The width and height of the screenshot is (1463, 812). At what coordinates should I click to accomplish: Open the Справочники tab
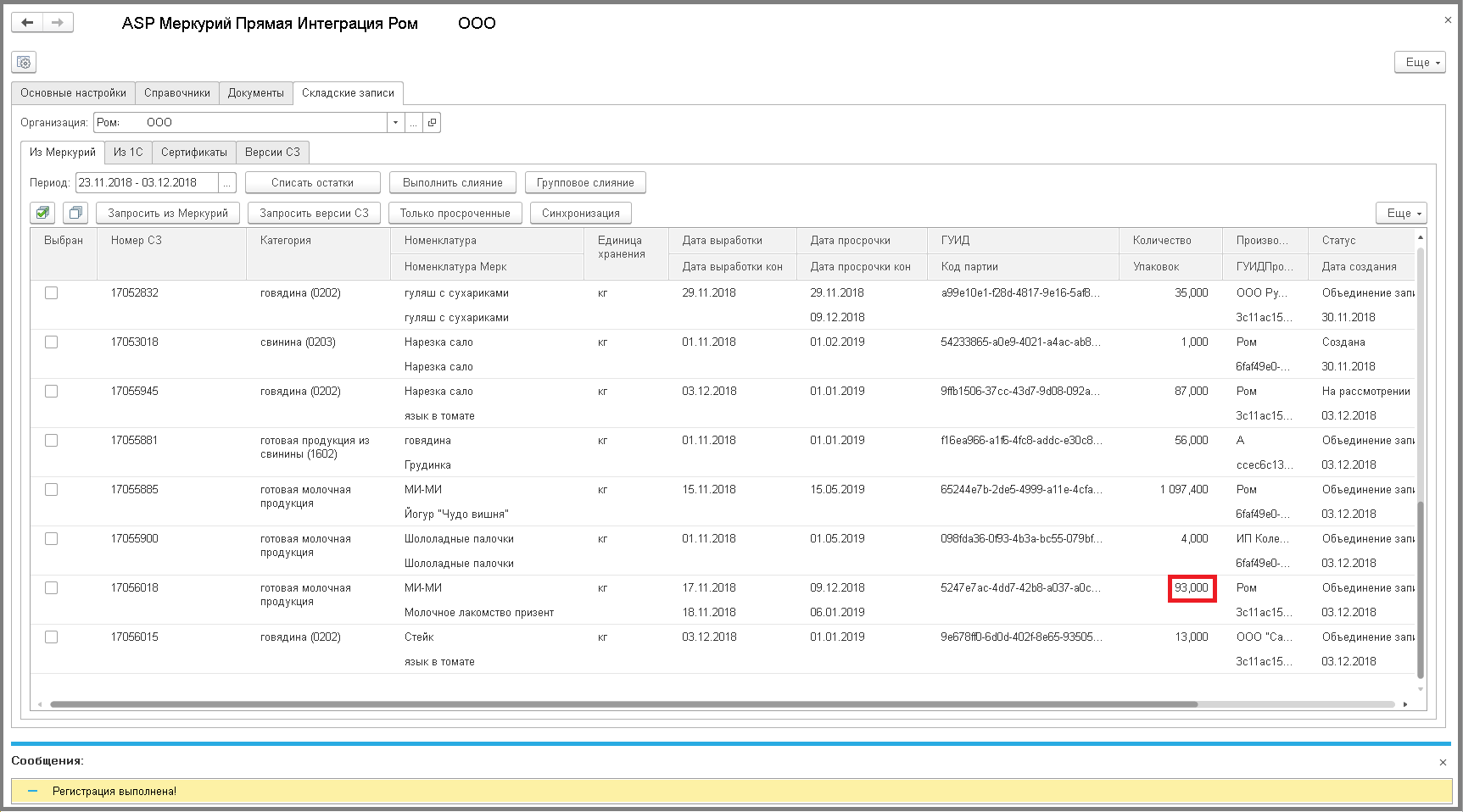(x=177, y=93)
